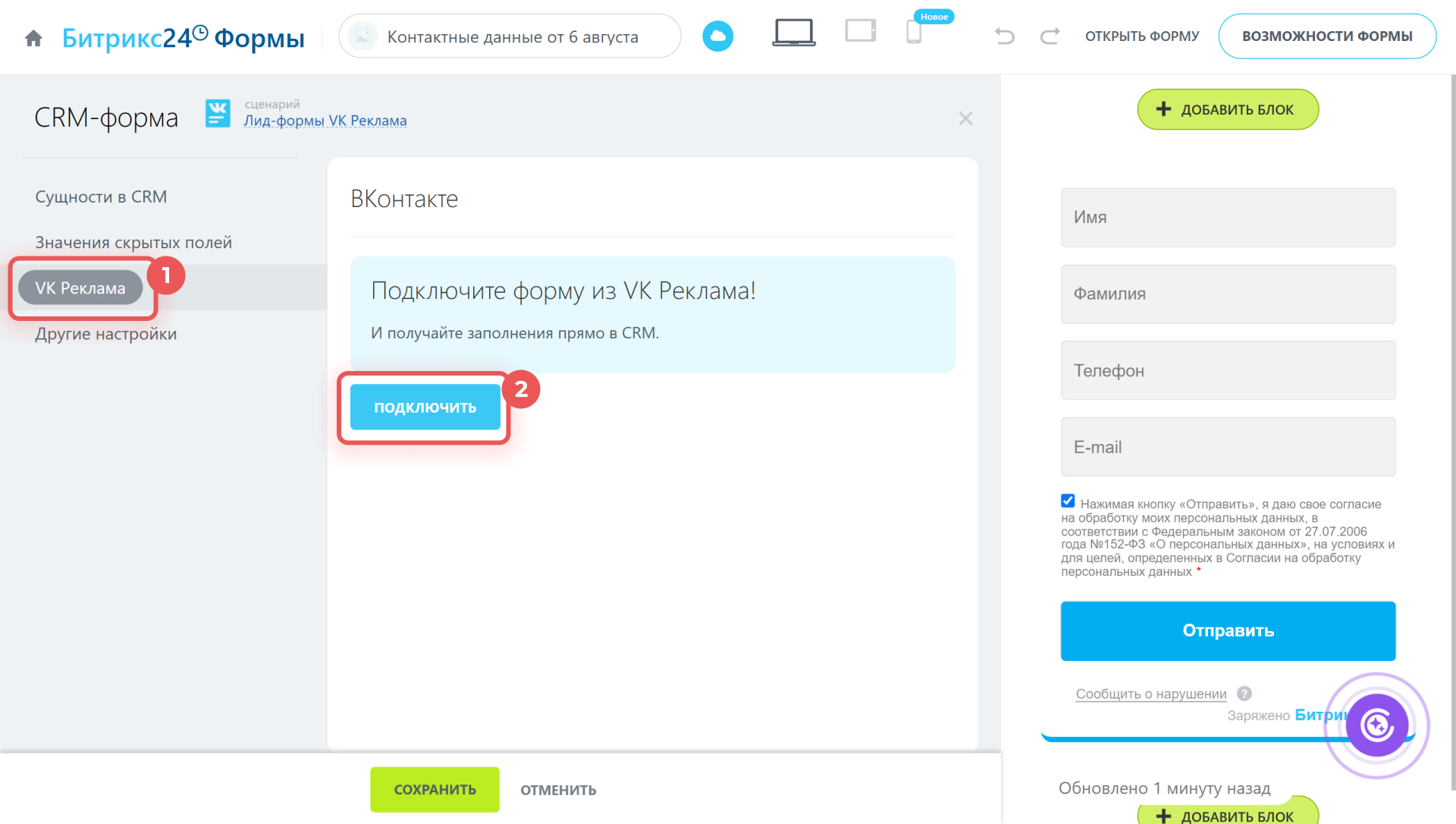The height and width of the screenshot is (824, 1456).
Task: Click the Имя input field
Action: [x=1228, y=217]
